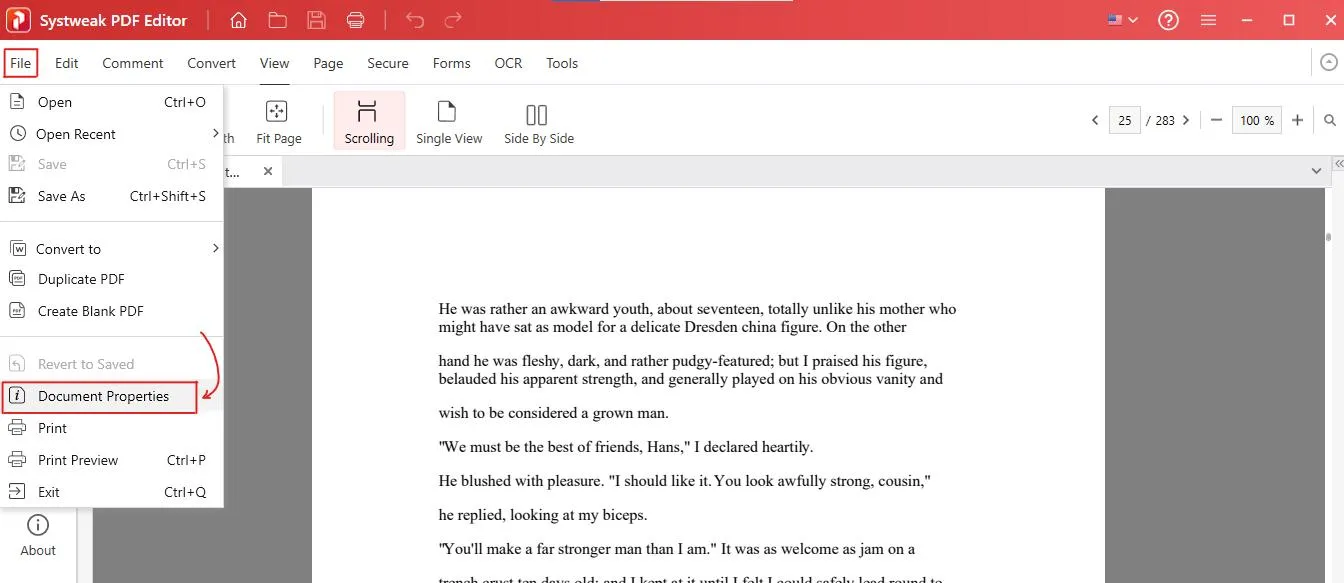Click the Home icon in title bar
This screenshot has width=1344, height=583.
238,20
